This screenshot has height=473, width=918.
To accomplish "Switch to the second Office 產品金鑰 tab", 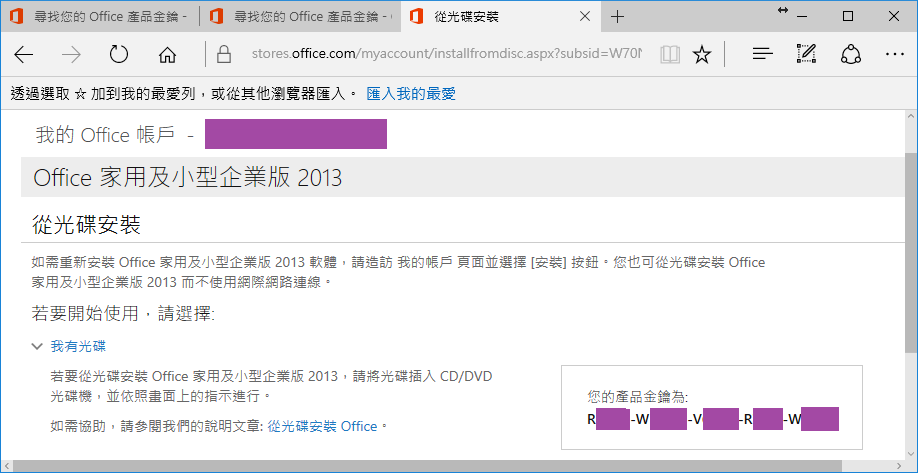I will click(x=300, y=17).
